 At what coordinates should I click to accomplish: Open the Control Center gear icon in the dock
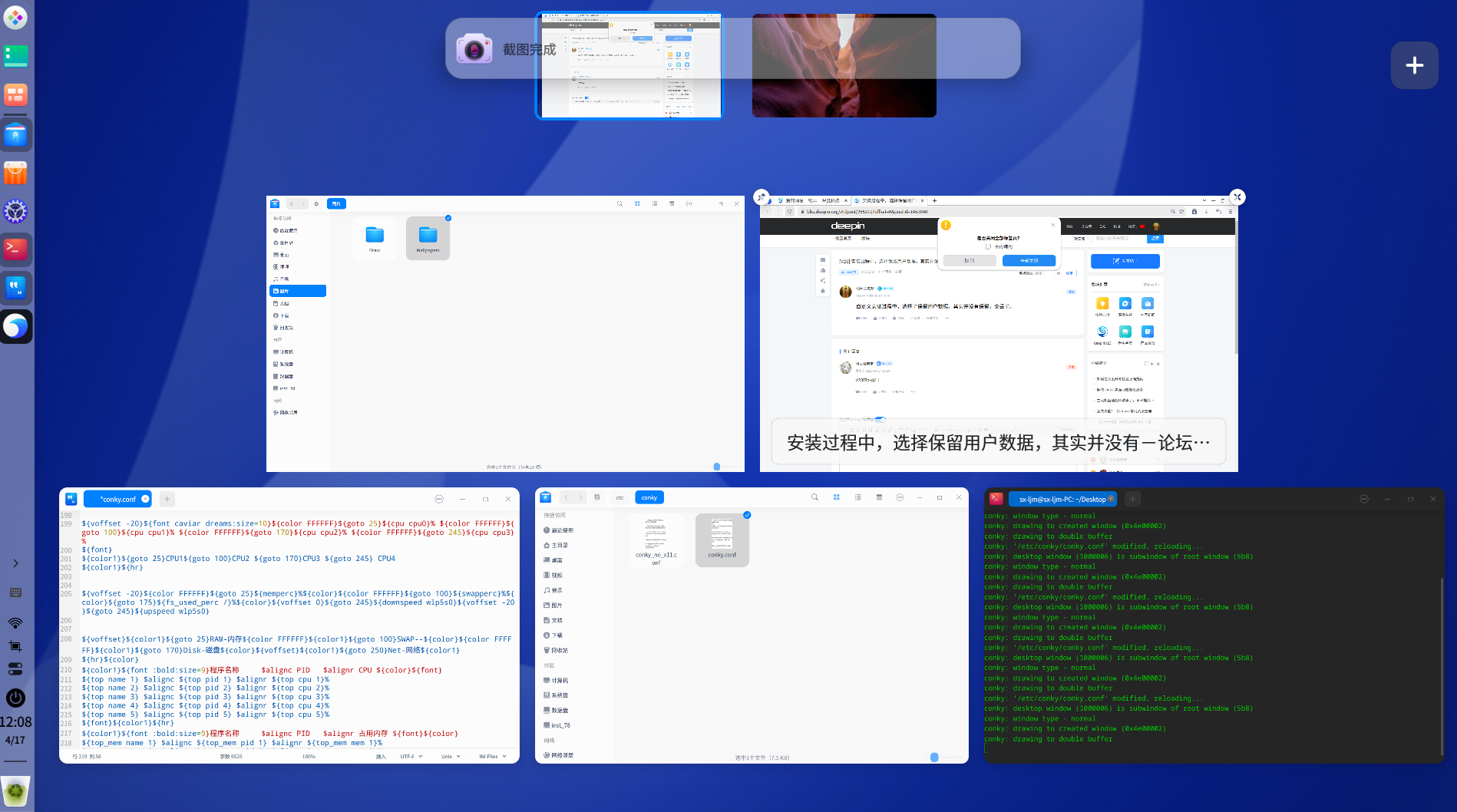click(15, 211)
